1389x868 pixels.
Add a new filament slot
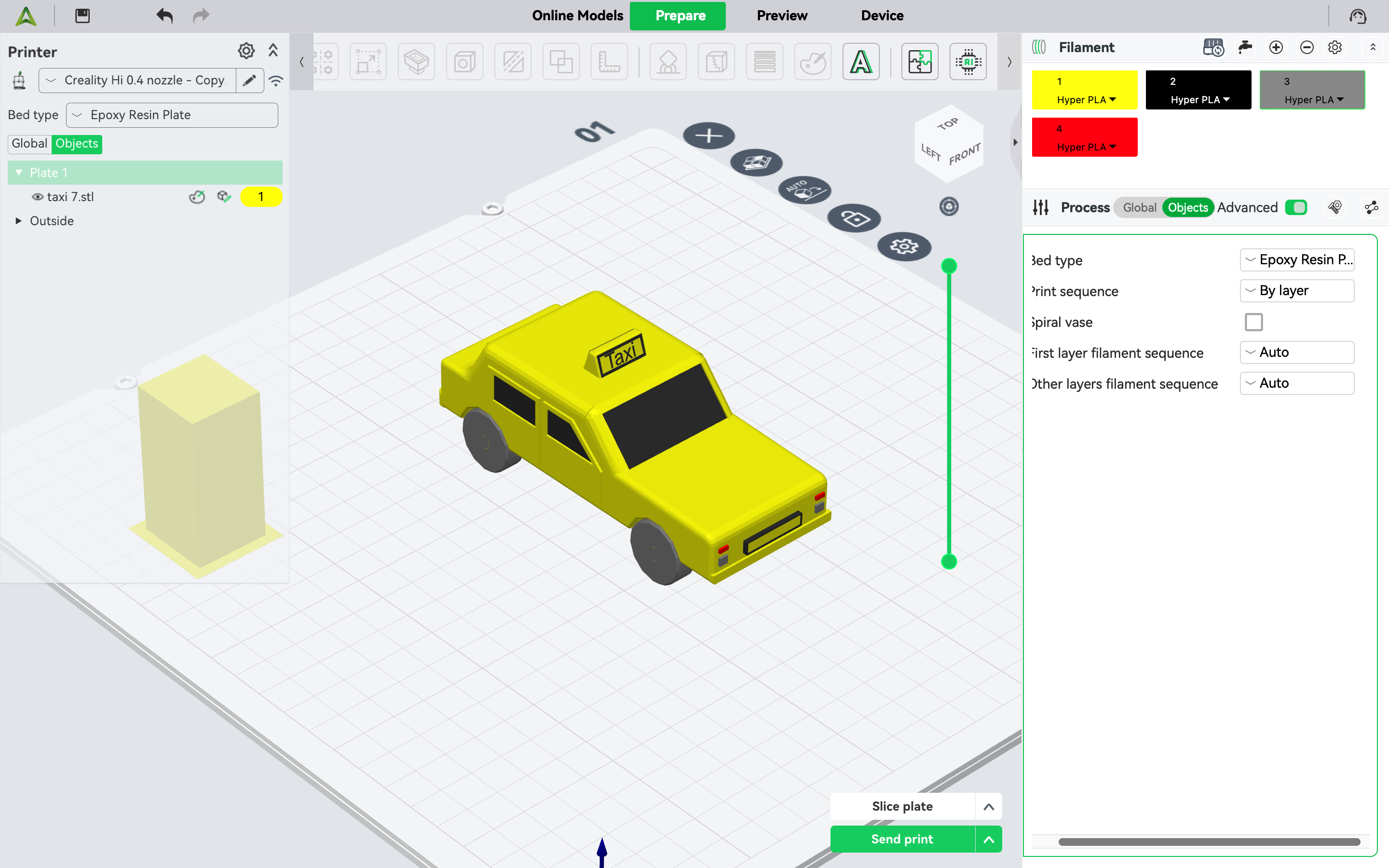(1276, 47)
